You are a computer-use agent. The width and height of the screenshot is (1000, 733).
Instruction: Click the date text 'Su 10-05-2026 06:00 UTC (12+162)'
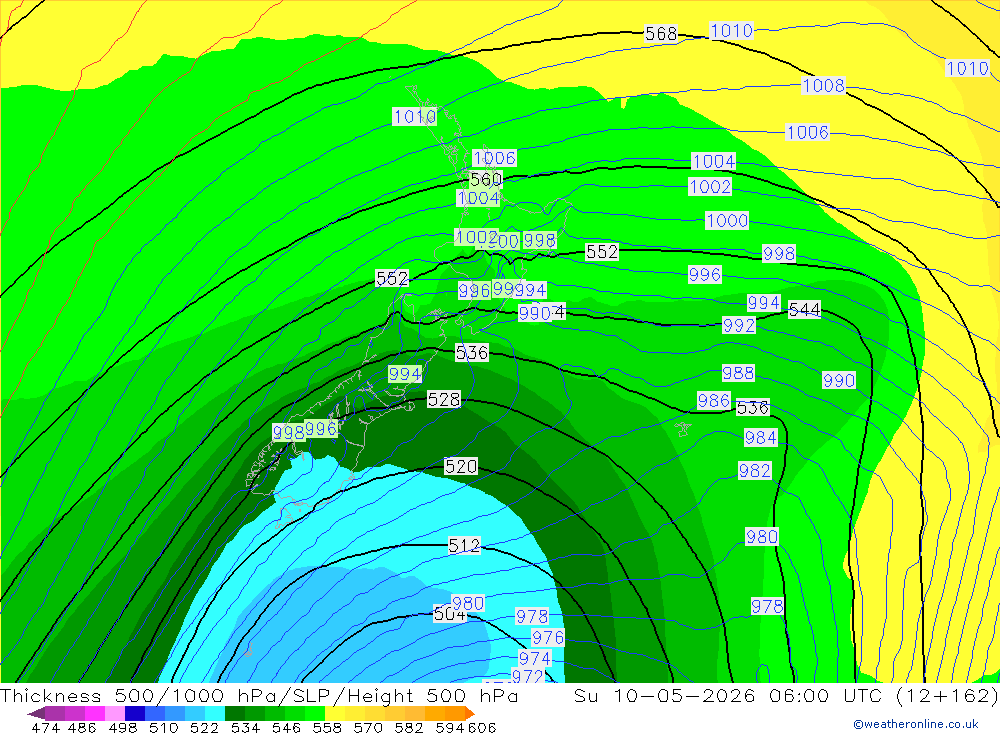786,695
